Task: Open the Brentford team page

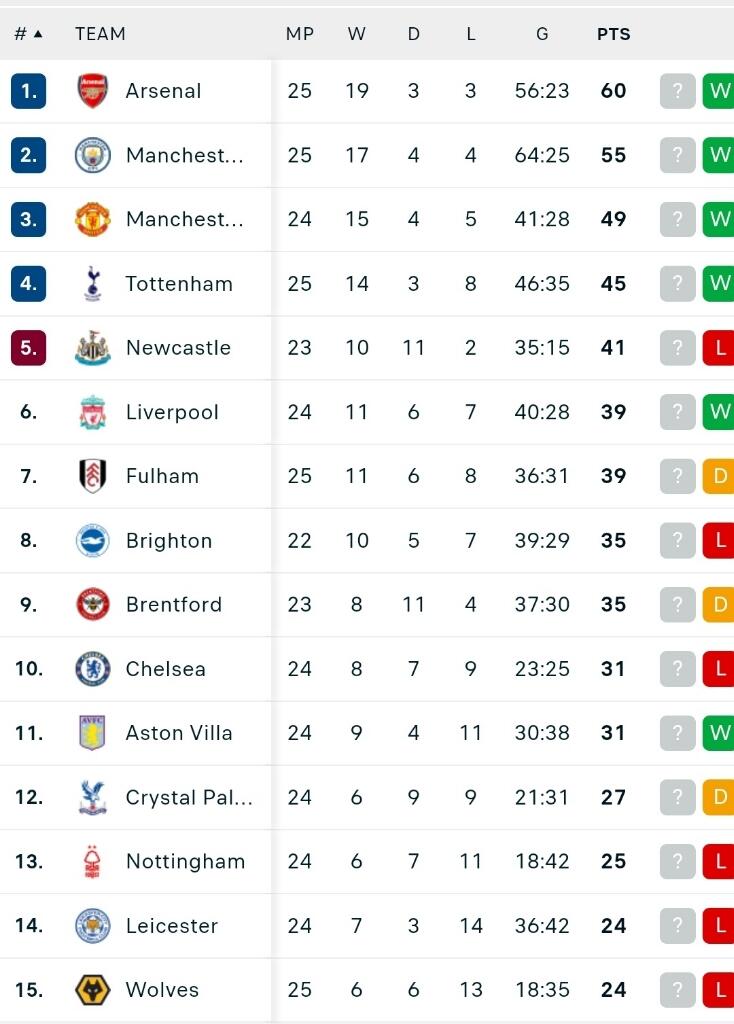Action: [173, 605]
